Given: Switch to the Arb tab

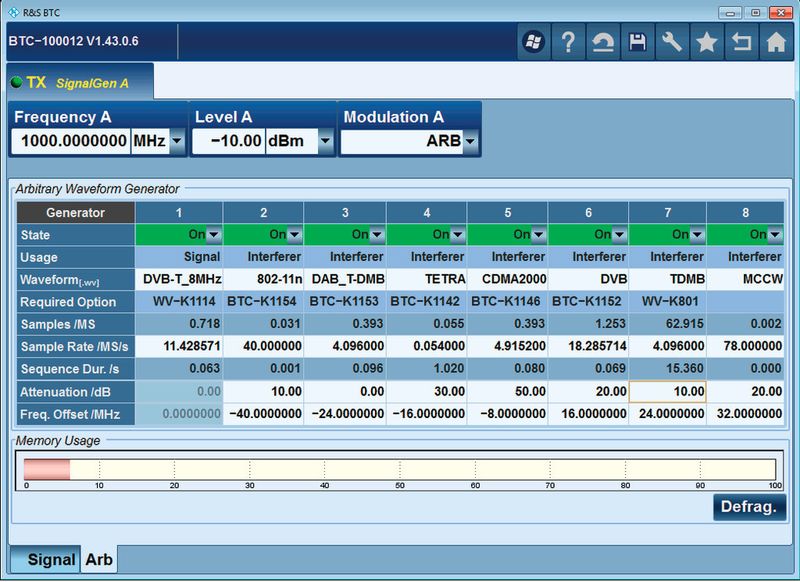Looking at the screenshot, I should pyautogui.click(x=99, y=559).
